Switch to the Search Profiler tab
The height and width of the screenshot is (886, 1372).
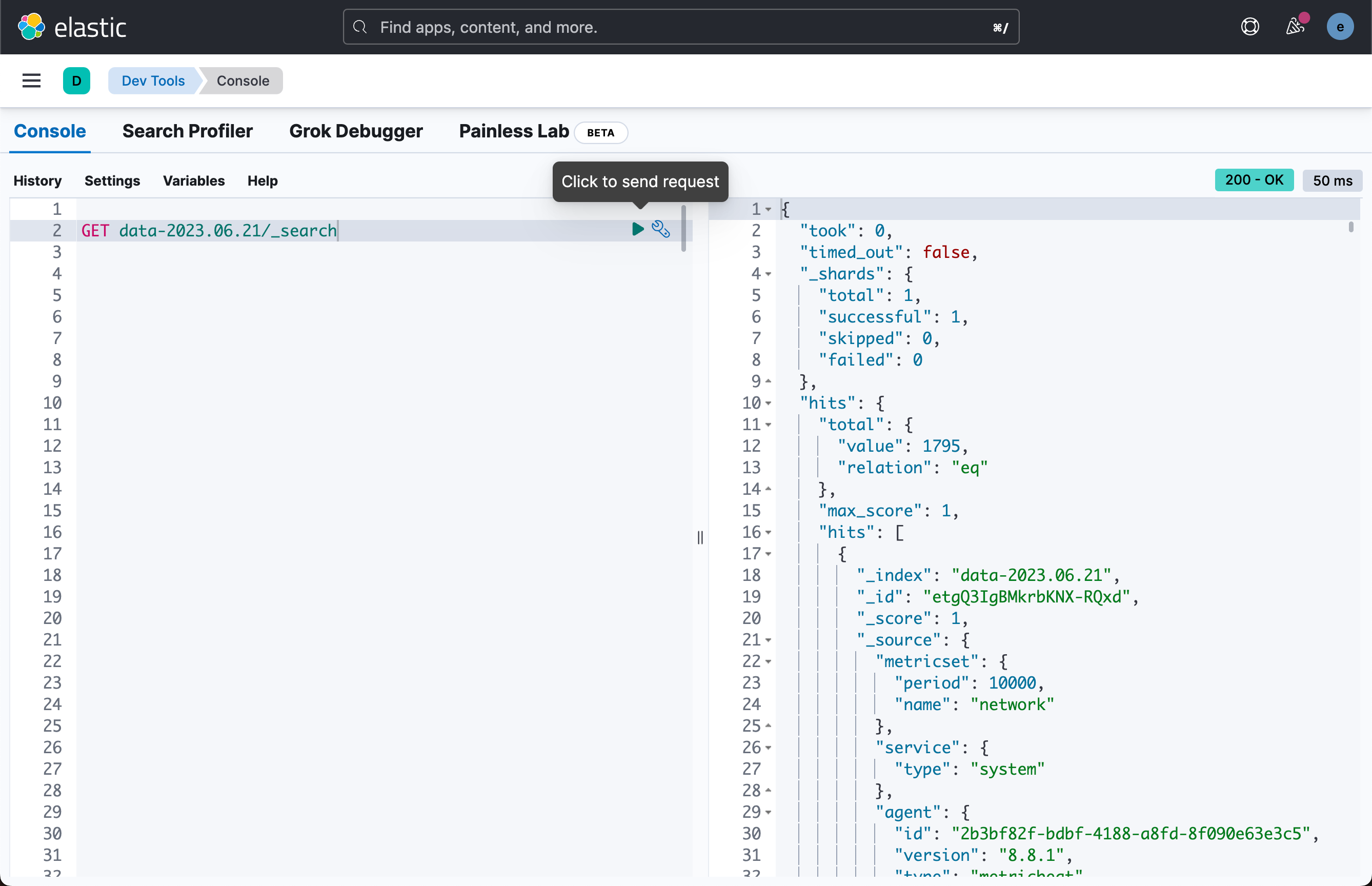pyautogui.click(x=188, y=131)
